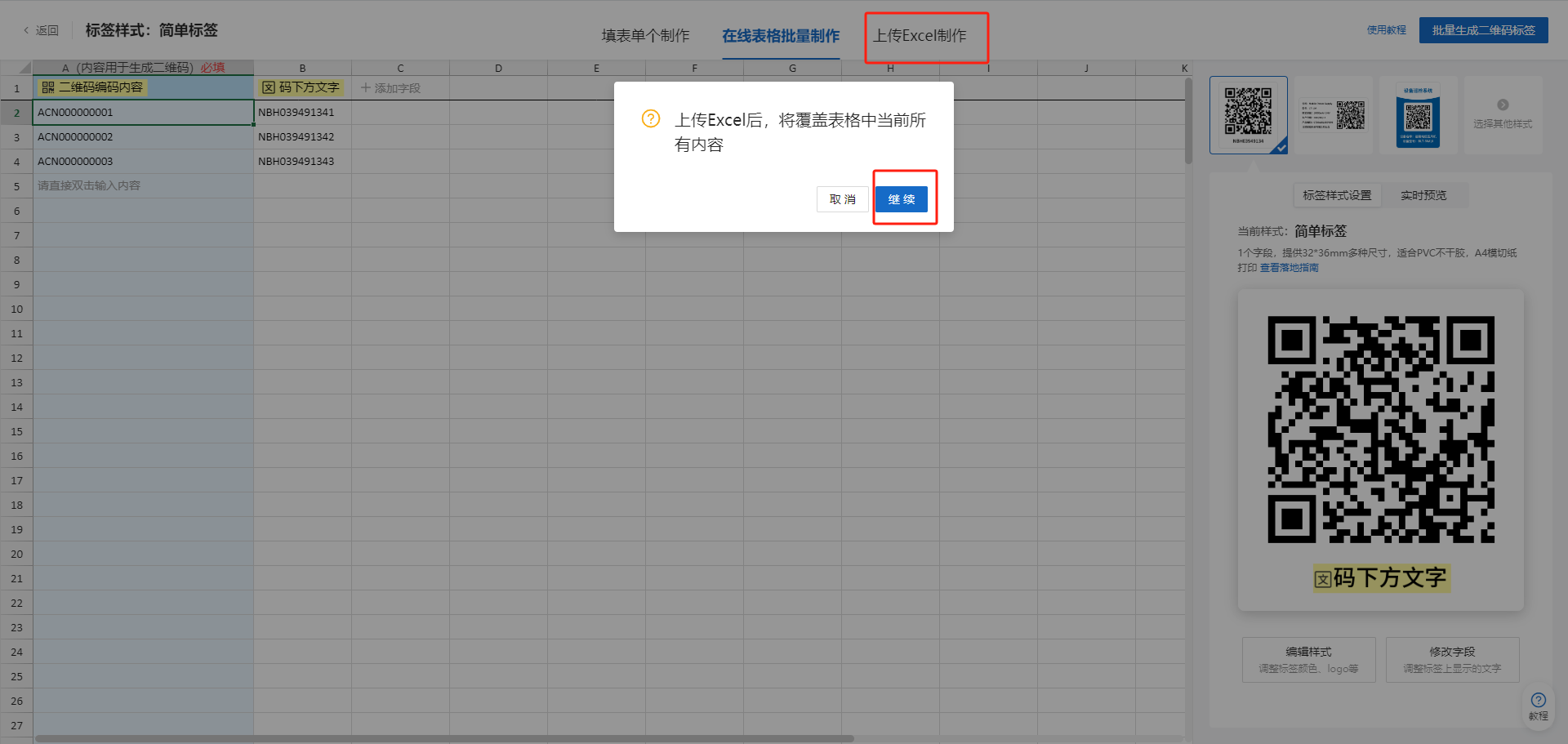1568x744 pixels.
Task: Open the 教程 help icon
Action: coord(1539,706)
